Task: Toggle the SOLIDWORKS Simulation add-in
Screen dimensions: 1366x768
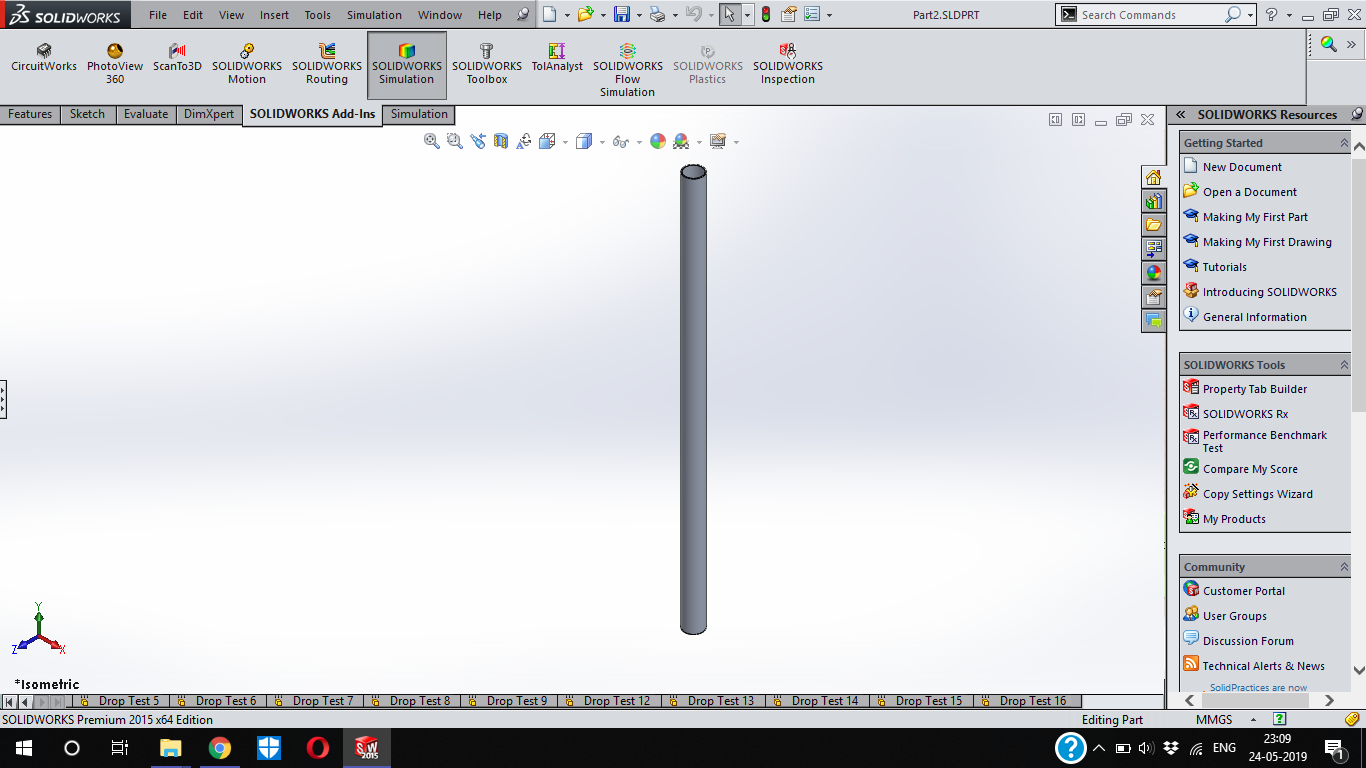Action: click(407, 65)
